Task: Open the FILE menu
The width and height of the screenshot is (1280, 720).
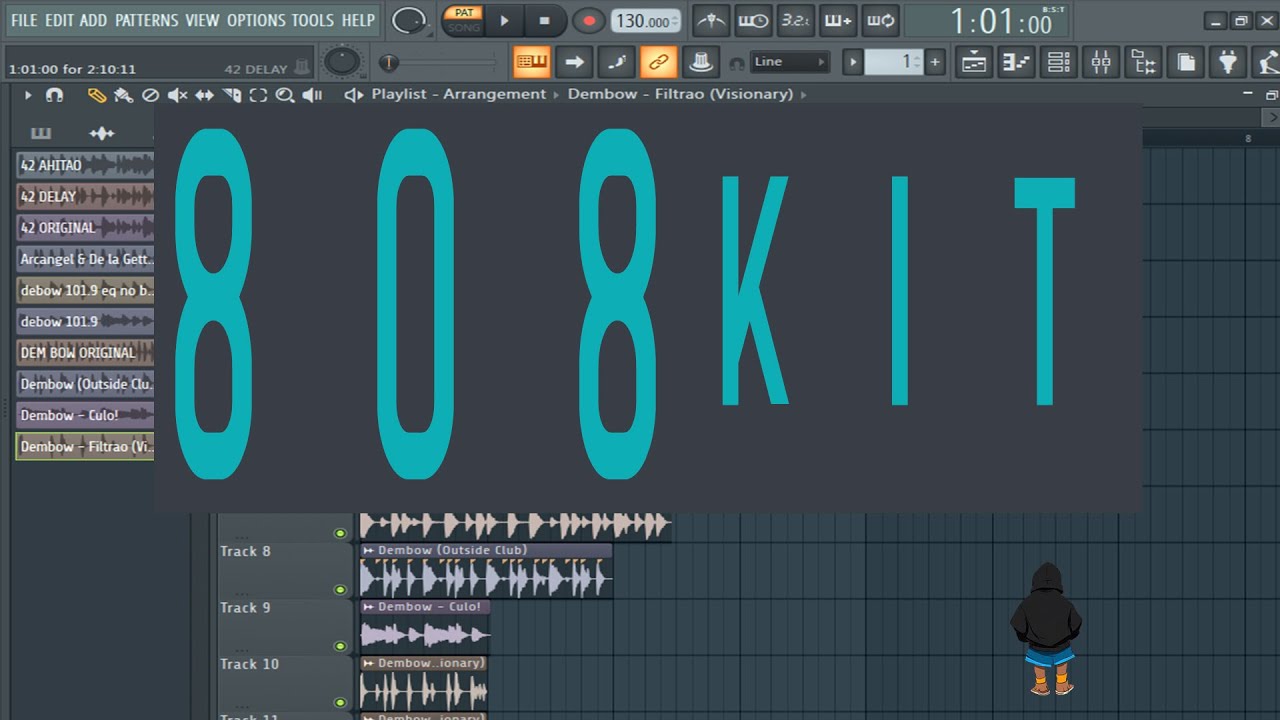Action: click(24, 20)
